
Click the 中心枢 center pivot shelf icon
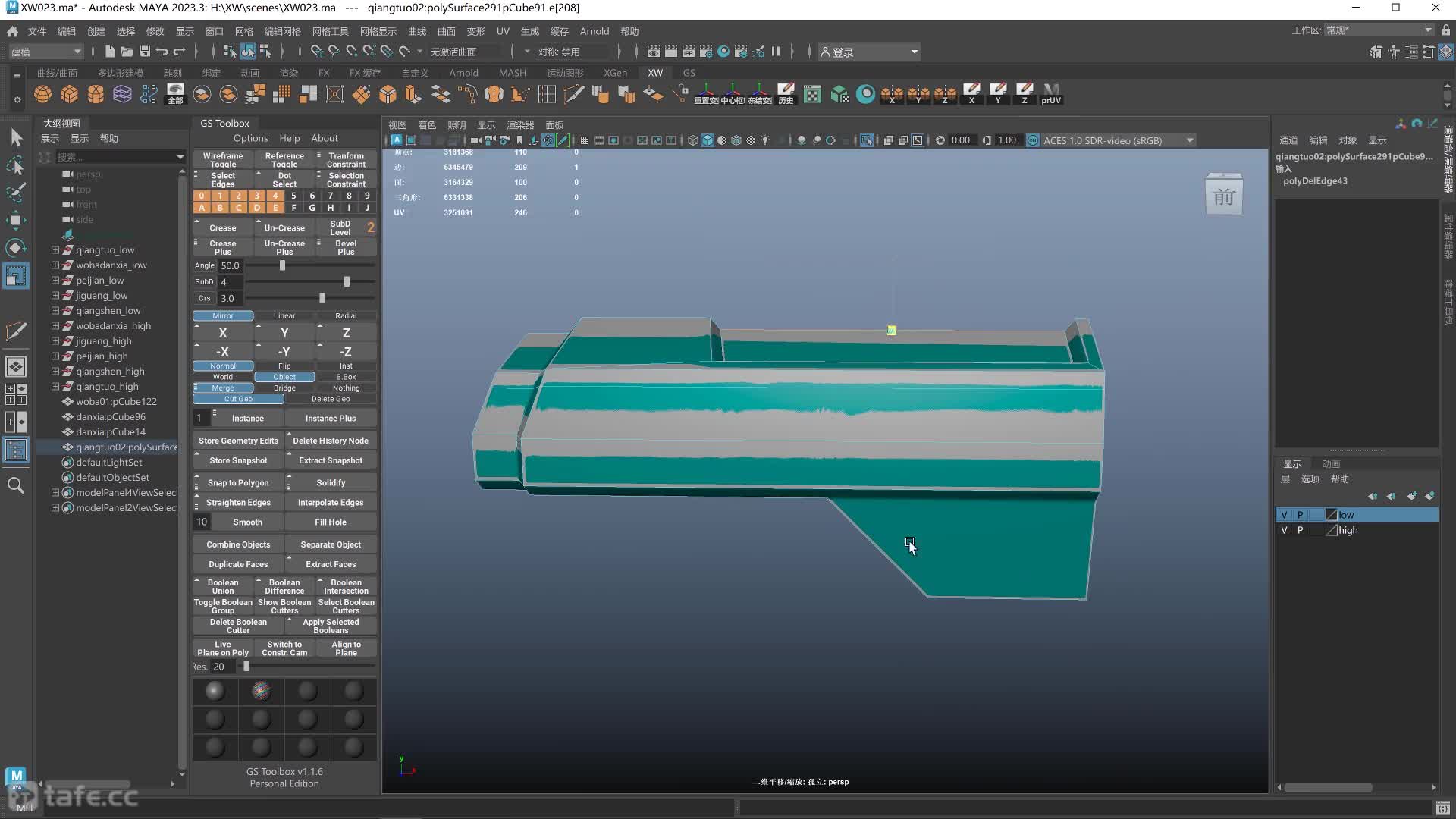[733, 95]
